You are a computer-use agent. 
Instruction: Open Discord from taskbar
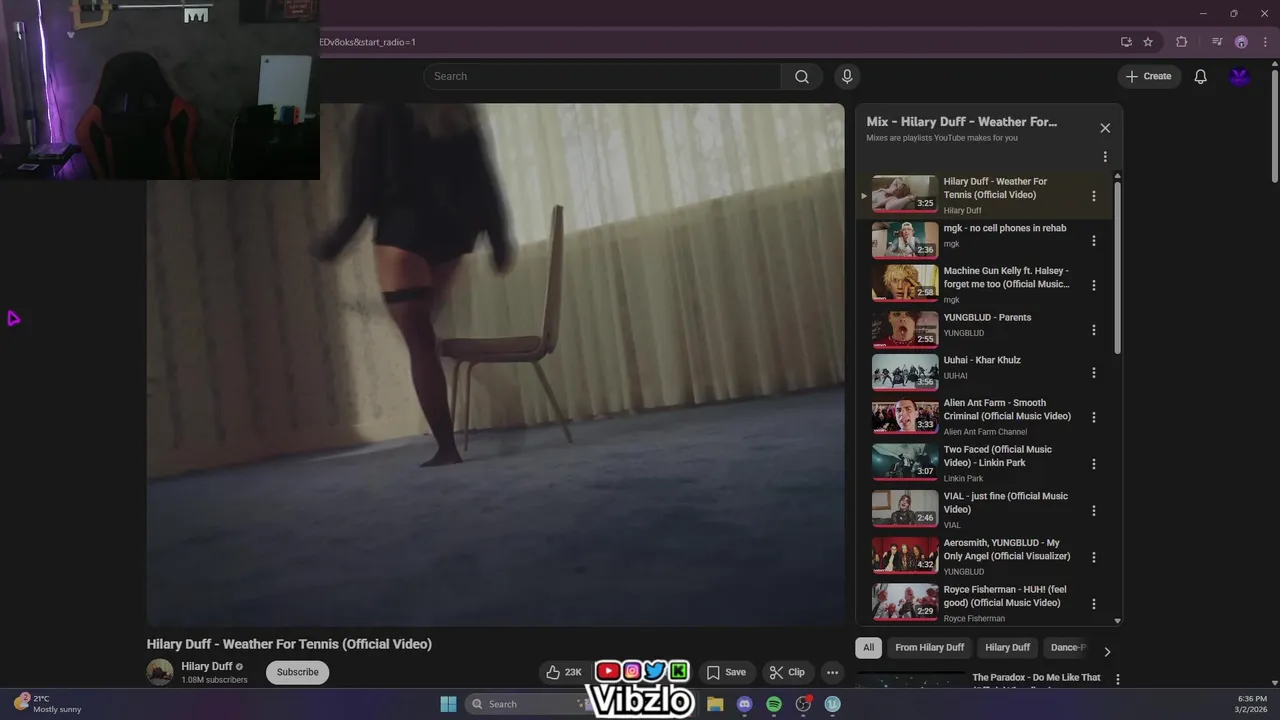pyautogui.click(x=744, y=704)
